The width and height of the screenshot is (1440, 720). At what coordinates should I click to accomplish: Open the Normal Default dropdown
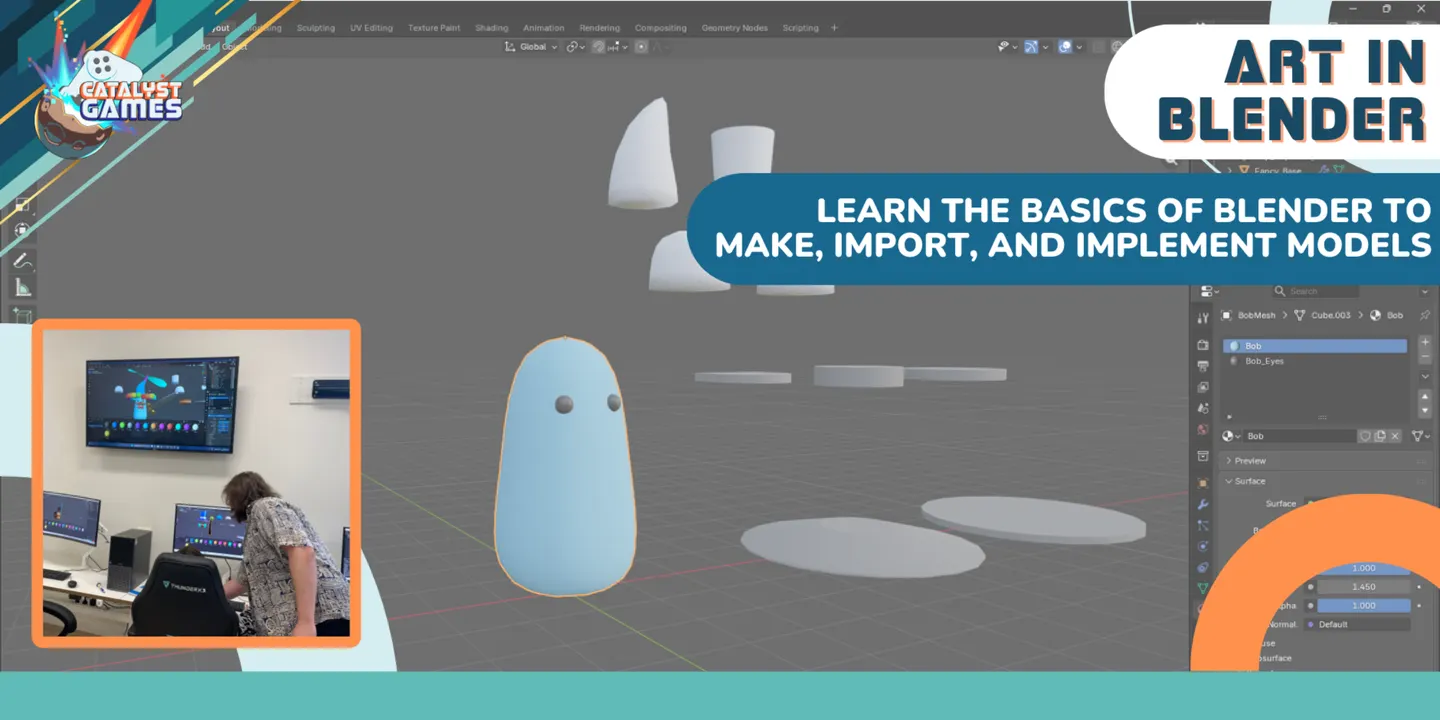1357,624
